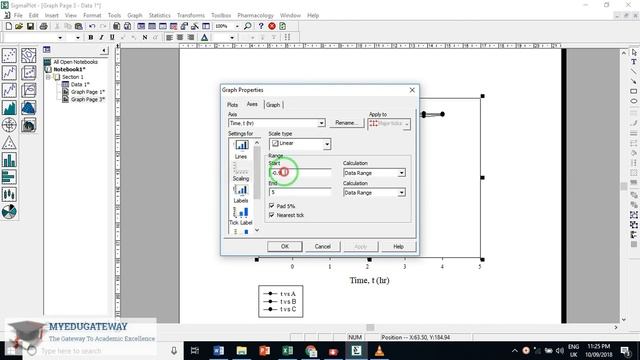Collapse the Section 1 tree node
The width and height of the screenshot is (640, 360).
(48, 77)
